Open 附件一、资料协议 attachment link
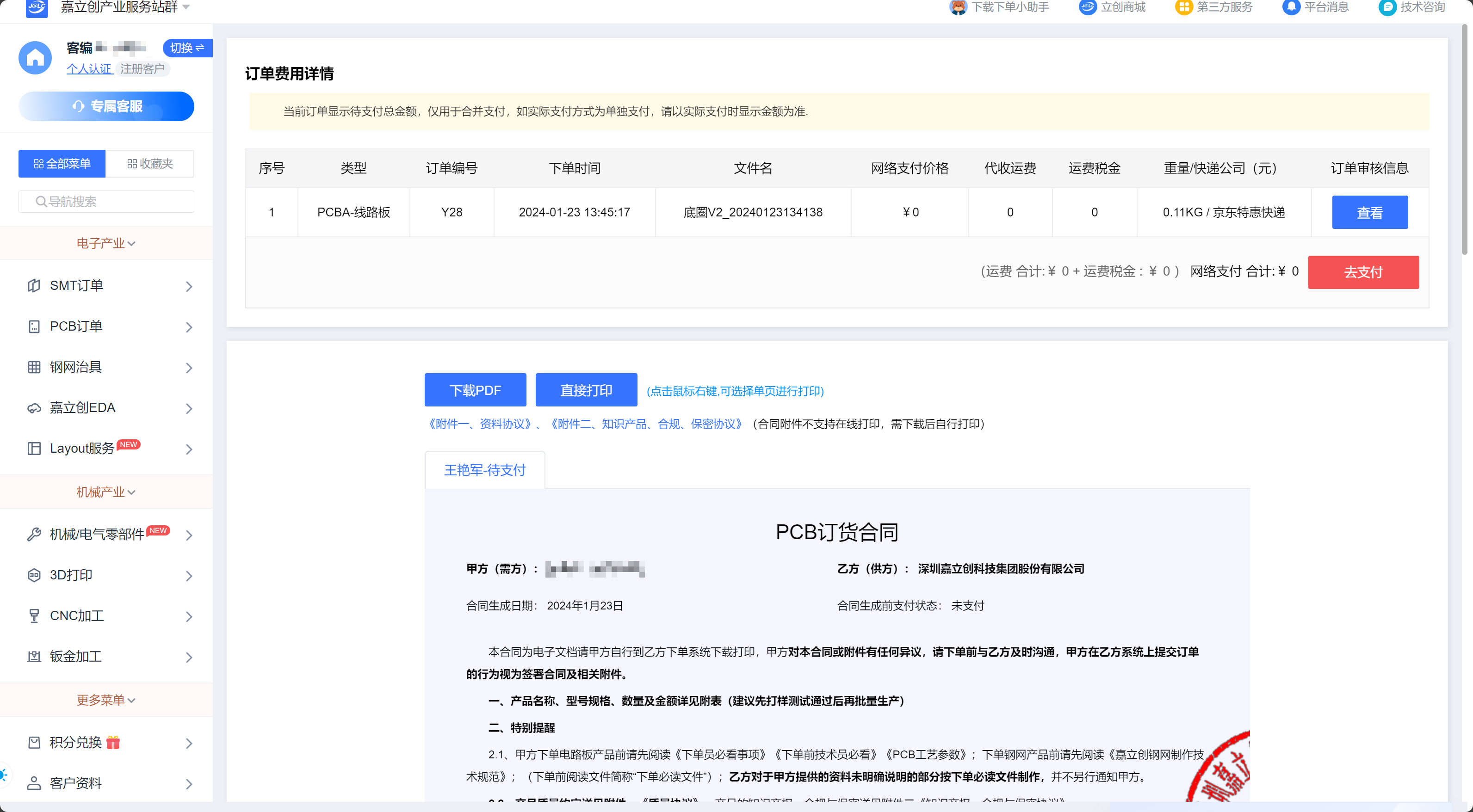The width and height of the screenshot is (1473, 812). (480, 424)
